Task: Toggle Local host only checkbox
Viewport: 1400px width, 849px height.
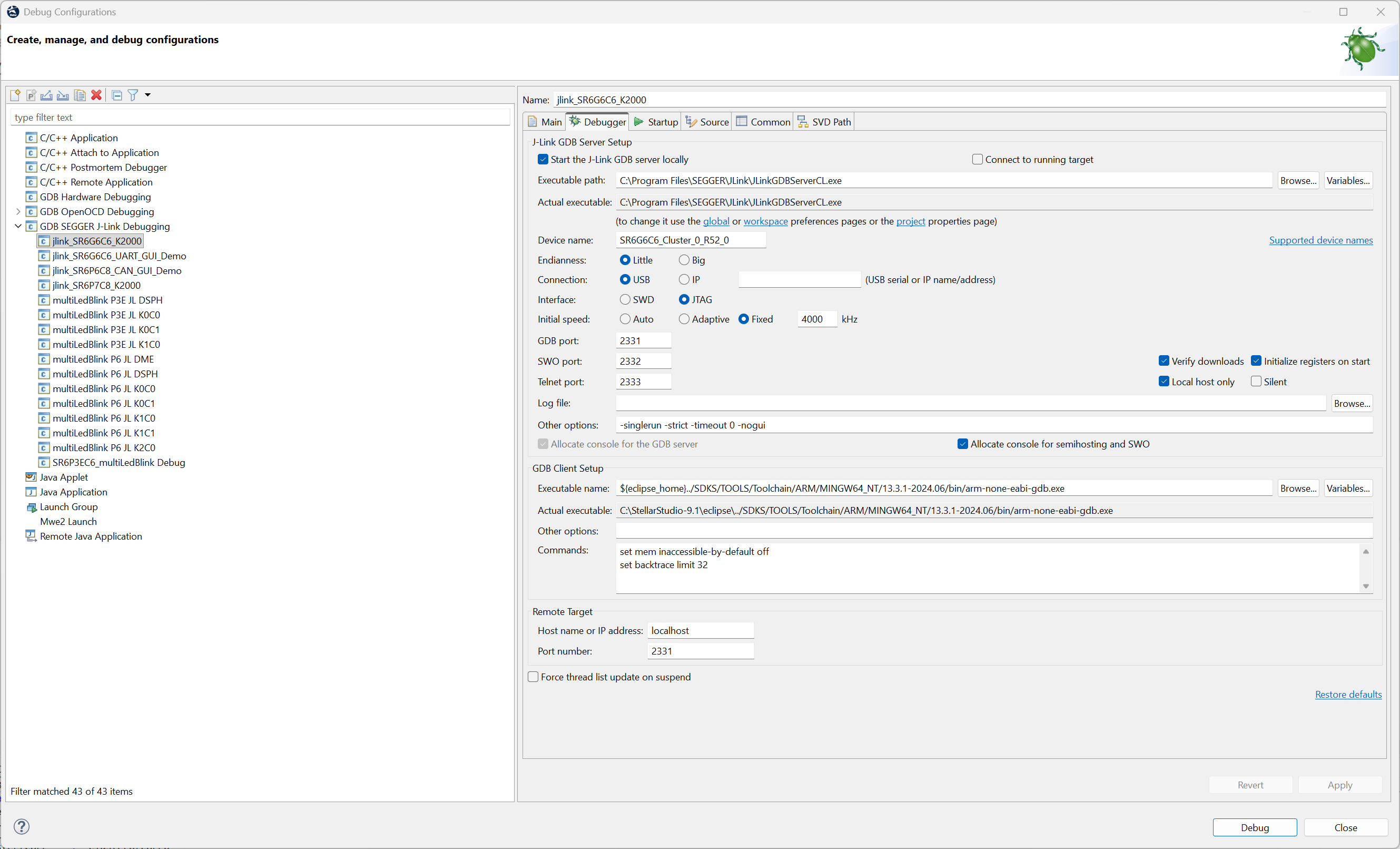Action: (1164, 382)
